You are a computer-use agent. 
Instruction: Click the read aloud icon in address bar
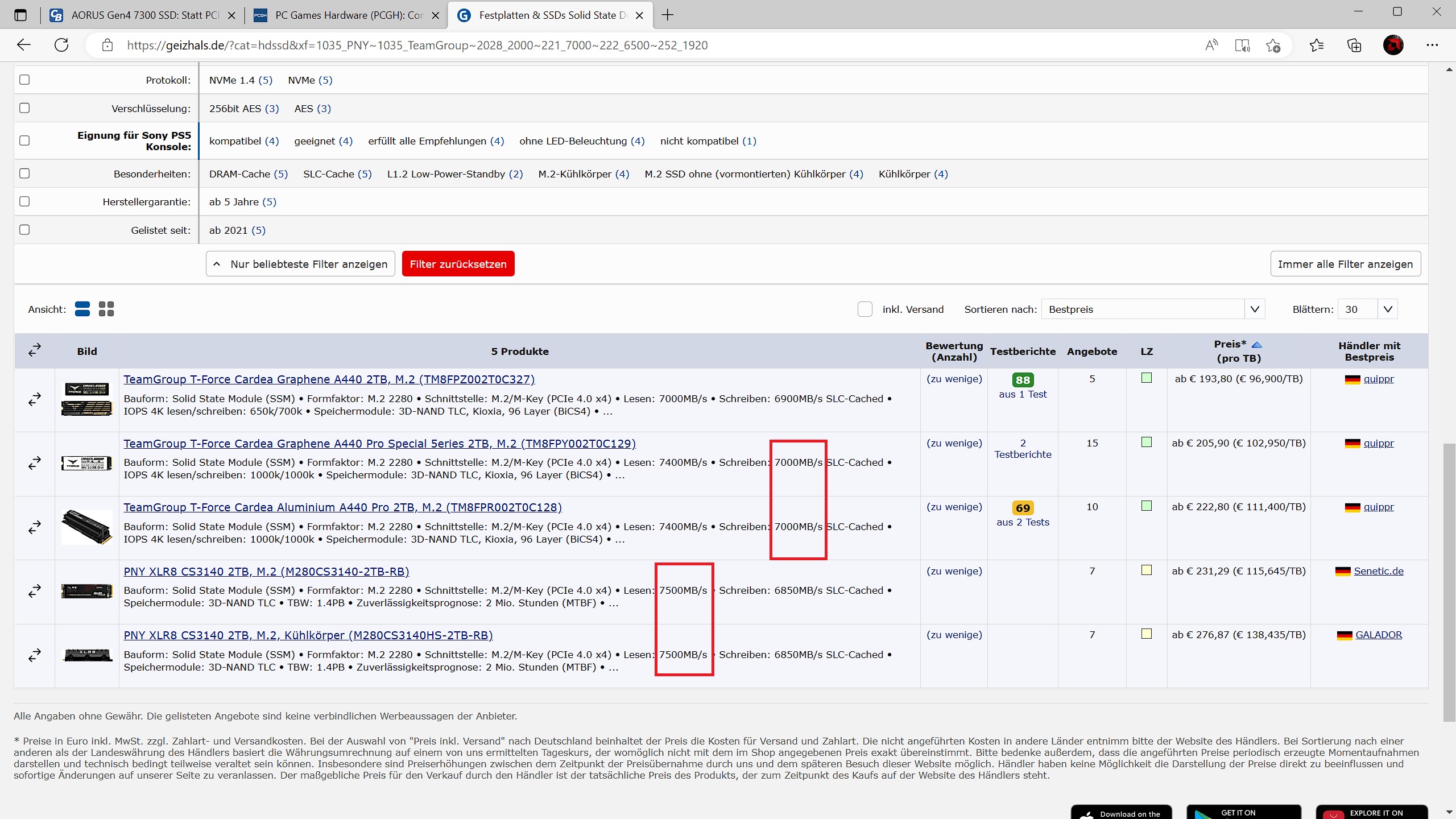pyautogui.click(x=1211, y=45)
